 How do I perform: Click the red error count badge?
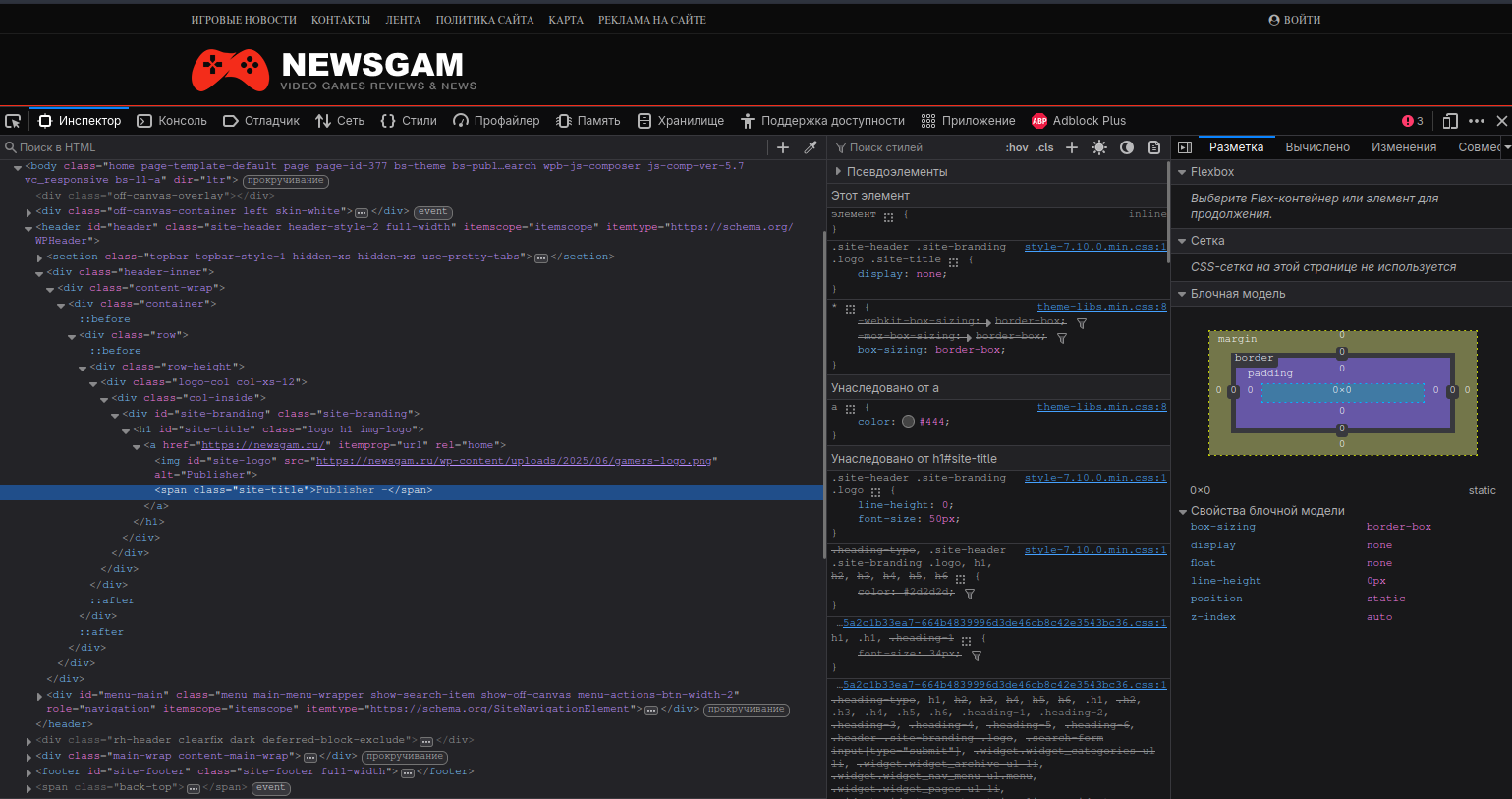point(1412,121)
